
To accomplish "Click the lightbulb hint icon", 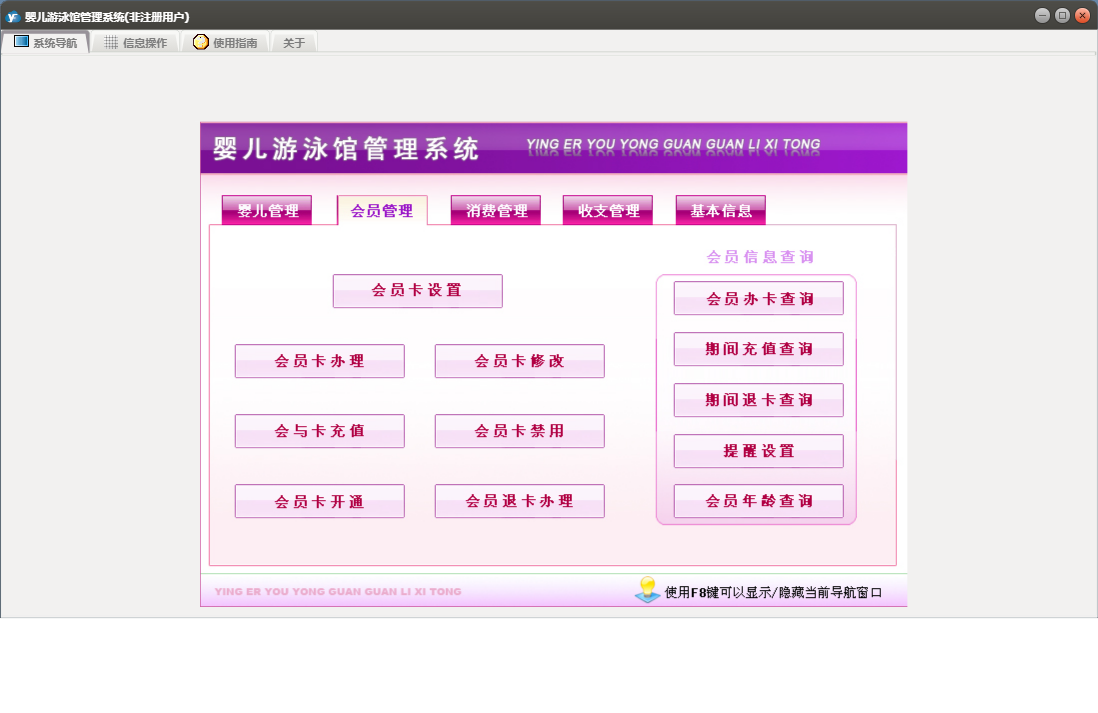I will pyautogui.click(x=647, y=590).
